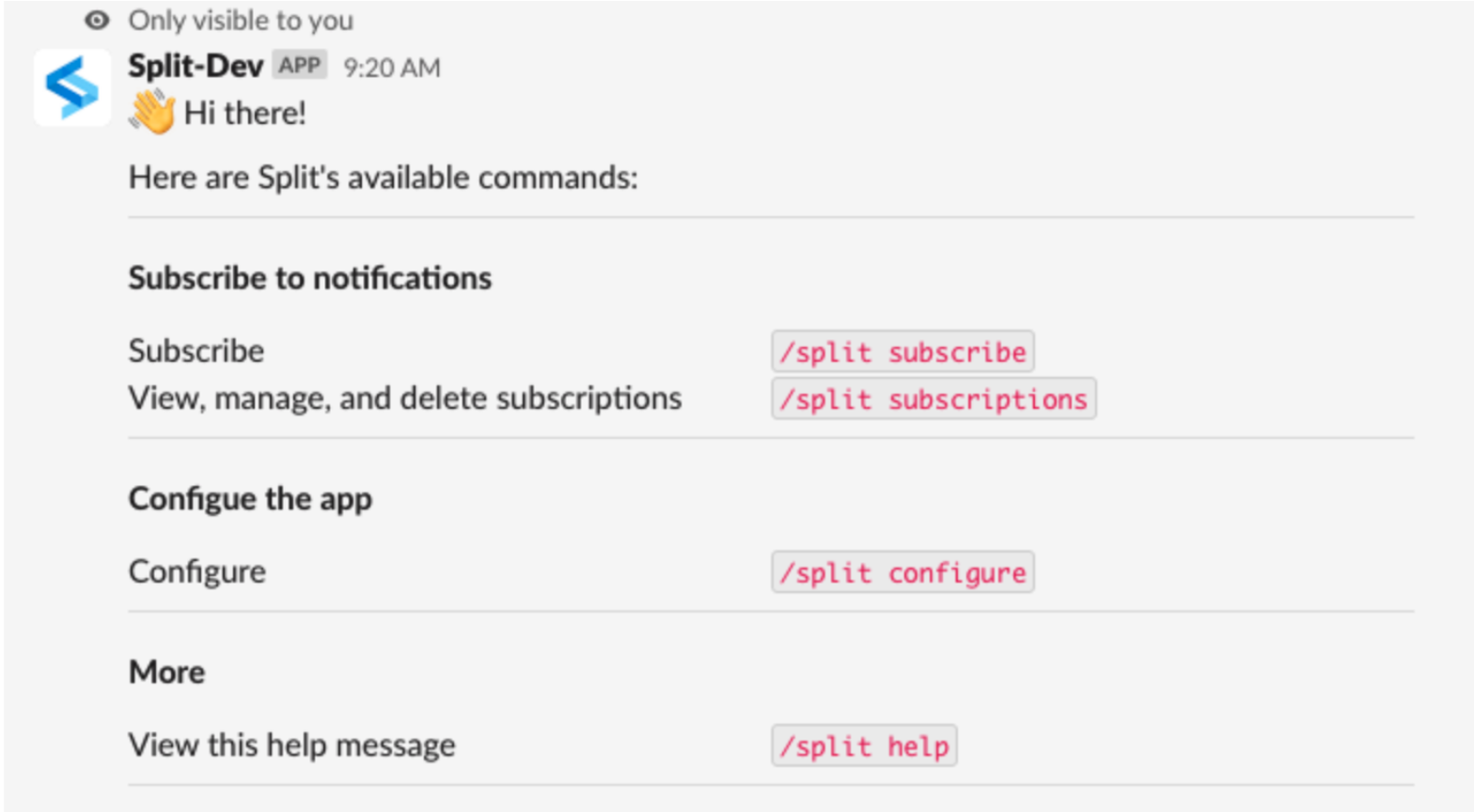Click the 'Hi there!' greeting text
The height and width of the screenshot is (812, 1474).
244,113
